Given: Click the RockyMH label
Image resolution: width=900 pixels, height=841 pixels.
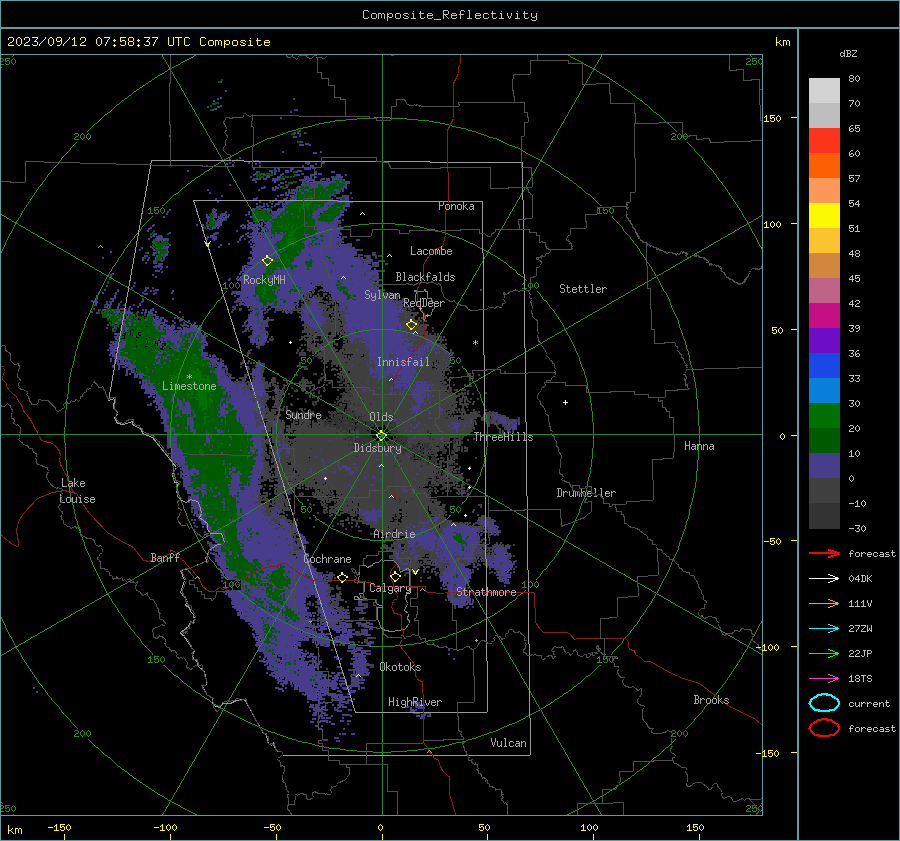Looking at the screenshot, I should point(264,280).
